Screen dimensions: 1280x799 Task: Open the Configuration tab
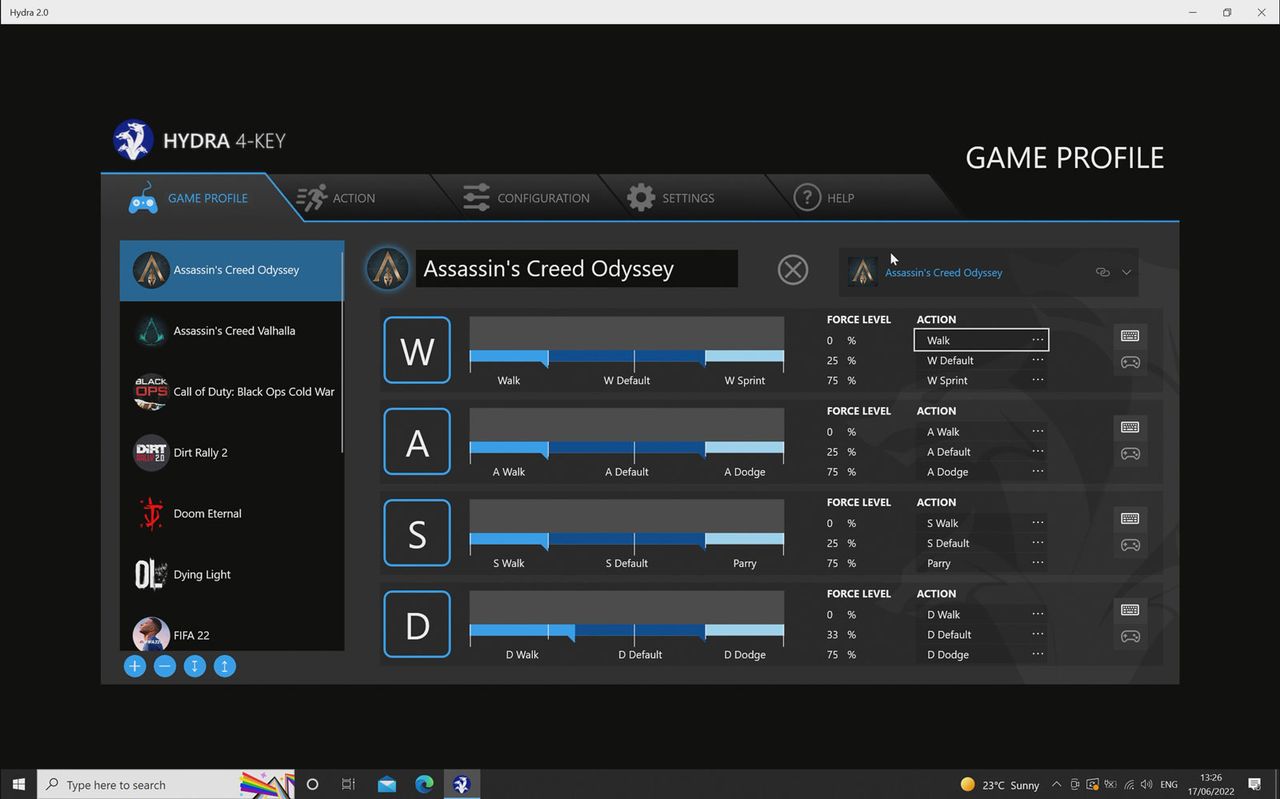tap(526, 198)
